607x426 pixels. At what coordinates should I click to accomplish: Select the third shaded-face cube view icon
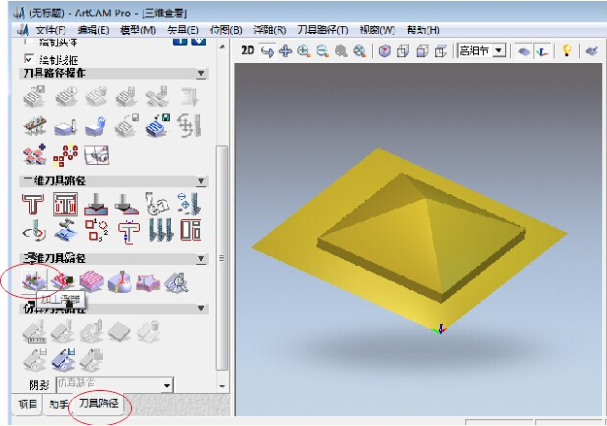[x=422, y=51]
